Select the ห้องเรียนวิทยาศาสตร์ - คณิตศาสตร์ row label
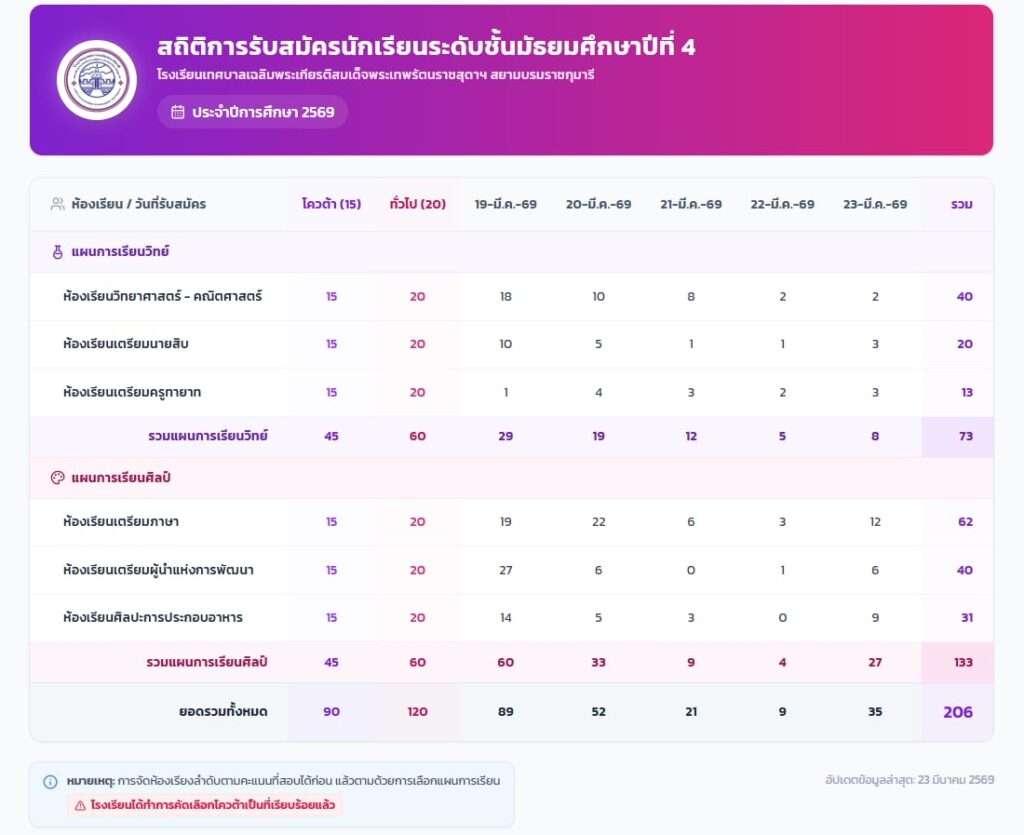The height and width of the screenshot is (835, 1024). [x=162, y=296]
